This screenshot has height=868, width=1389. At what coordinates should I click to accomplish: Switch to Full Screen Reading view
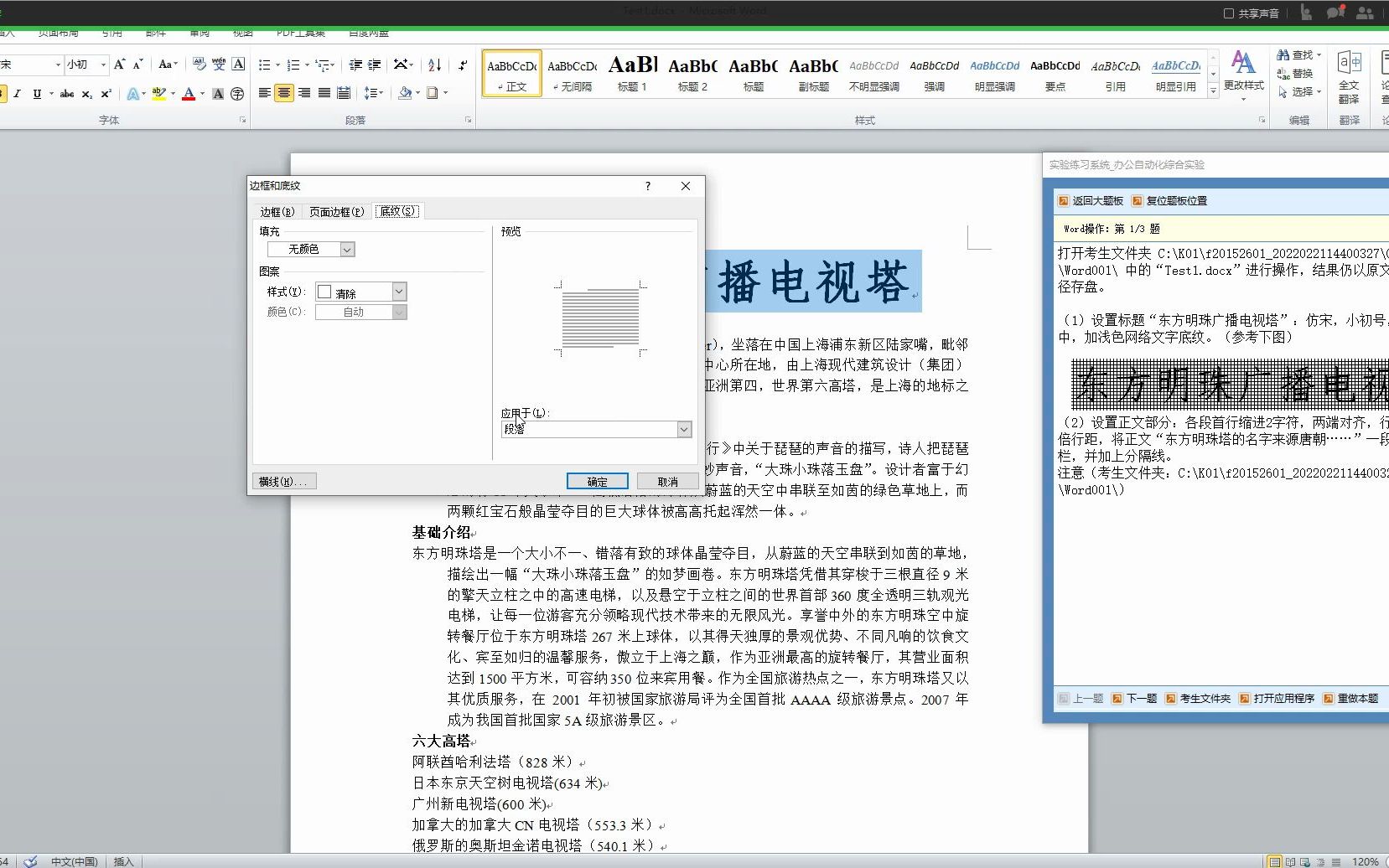pos(1290,861)
